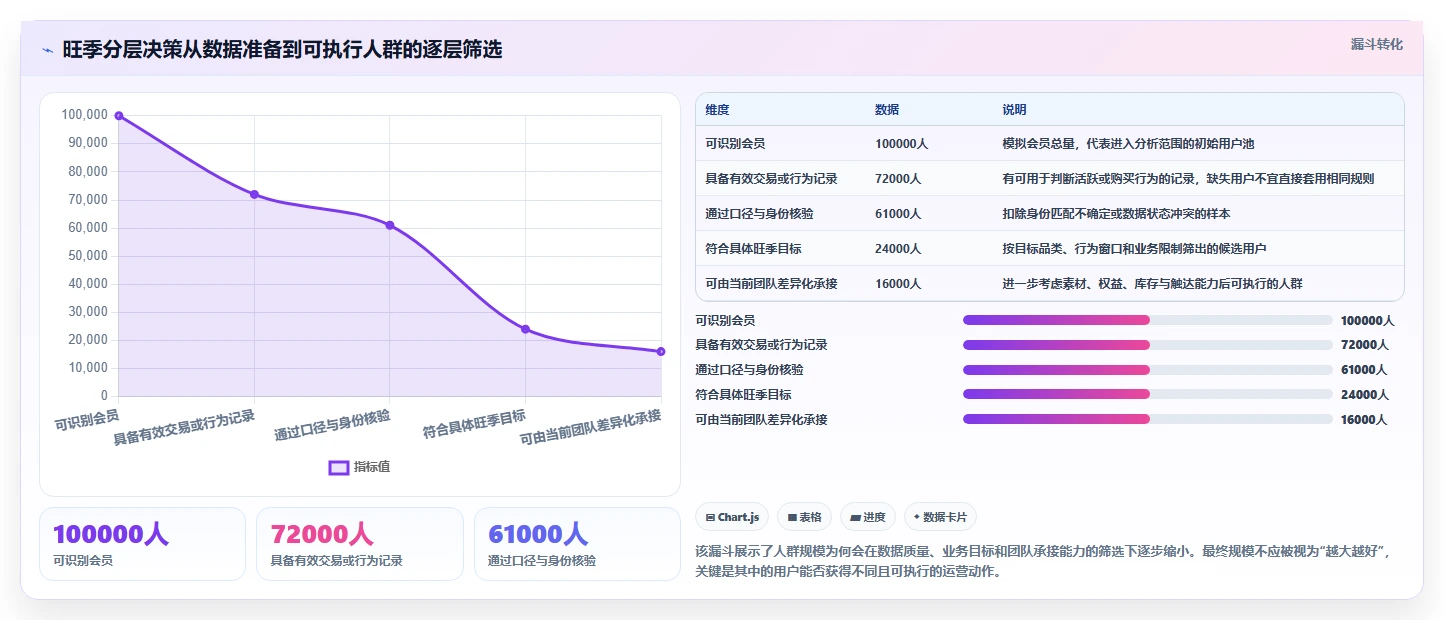This screenshot has height=620, width=1444.
Task: Click the 100000人 stat card
Action: 142,544
